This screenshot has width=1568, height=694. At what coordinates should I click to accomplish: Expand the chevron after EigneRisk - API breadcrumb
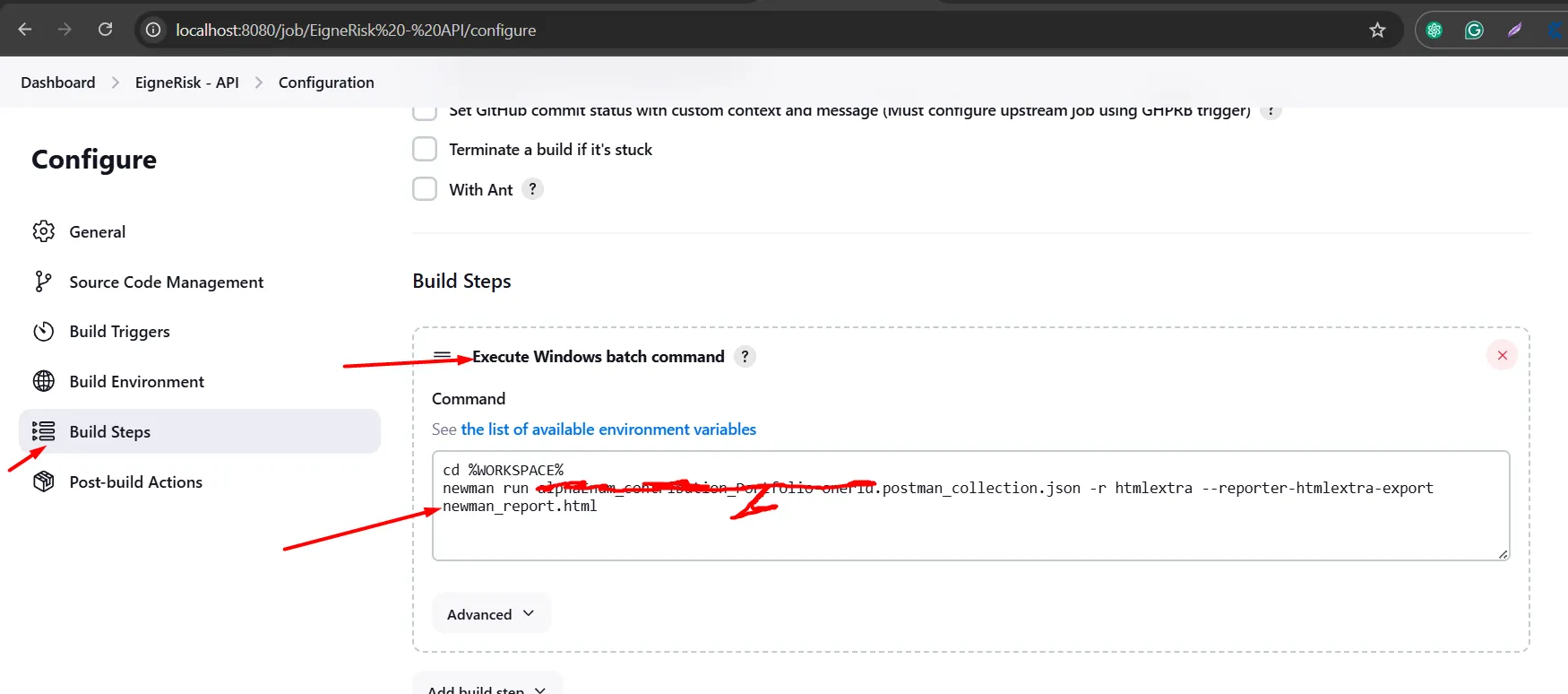pos(259,82)
